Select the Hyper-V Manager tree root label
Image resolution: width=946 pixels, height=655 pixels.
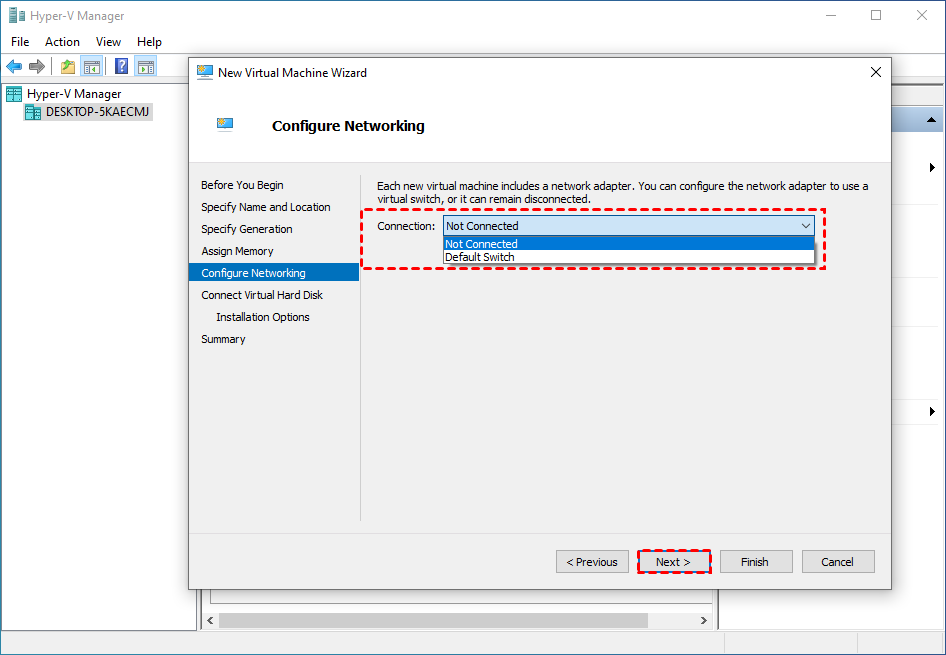pos(74,94)
